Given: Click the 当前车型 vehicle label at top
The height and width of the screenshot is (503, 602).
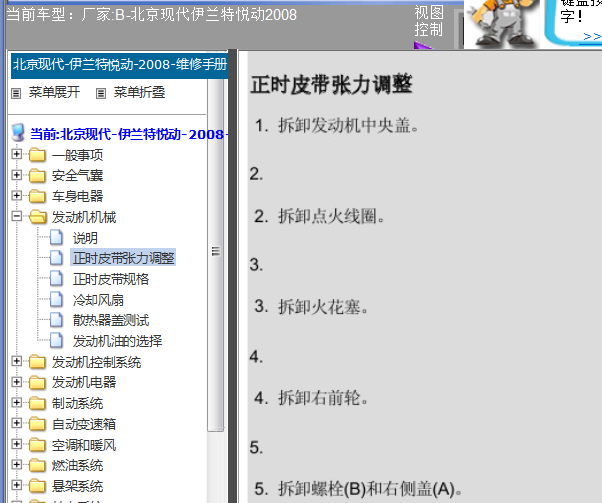Looking at the screenshot, I should pyautogui.click(x=152, y=15).
